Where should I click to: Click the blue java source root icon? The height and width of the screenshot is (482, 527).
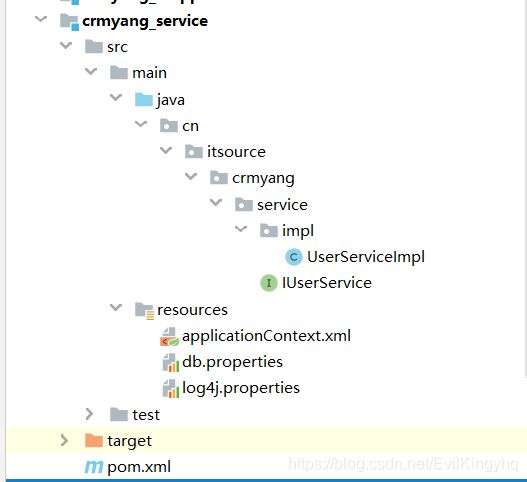click(144, 99)
